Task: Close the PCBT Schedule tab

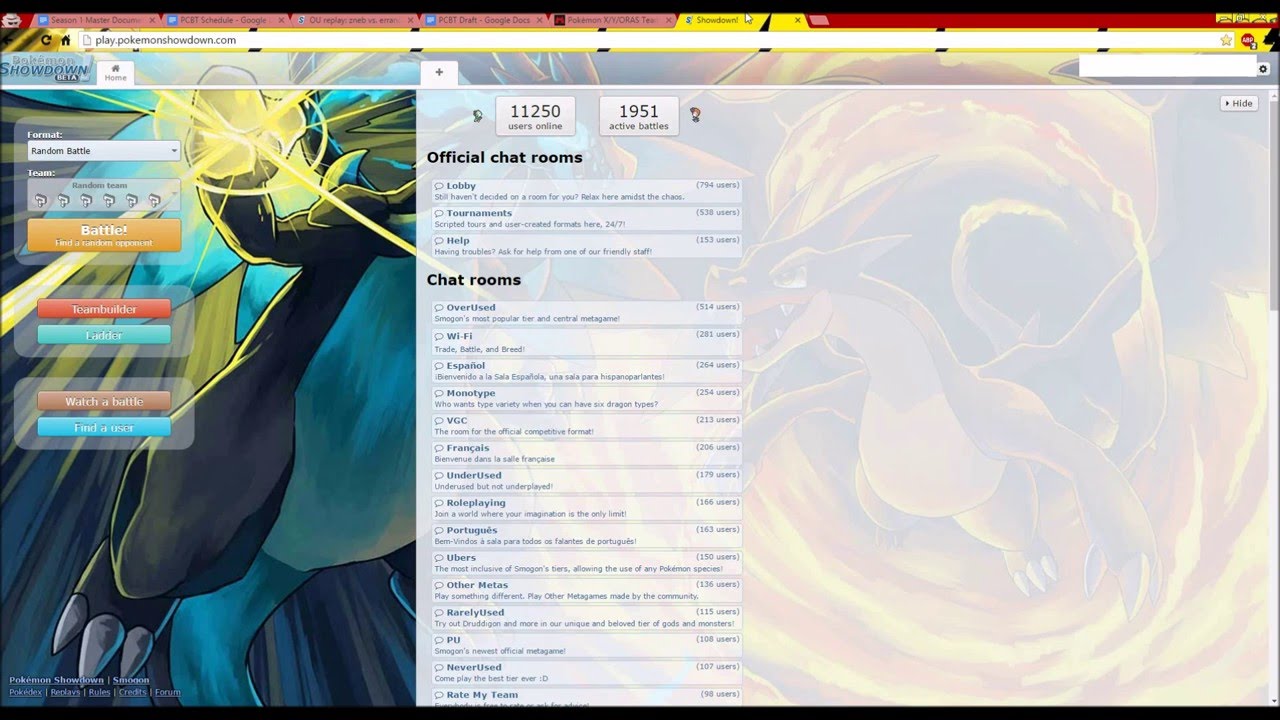Action: (x=280, y=20)
